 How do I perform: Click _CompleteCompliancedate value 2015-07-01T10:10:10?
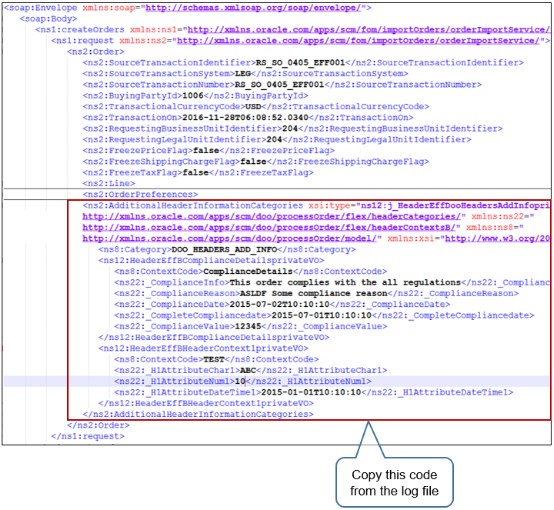tap(322, 315)
